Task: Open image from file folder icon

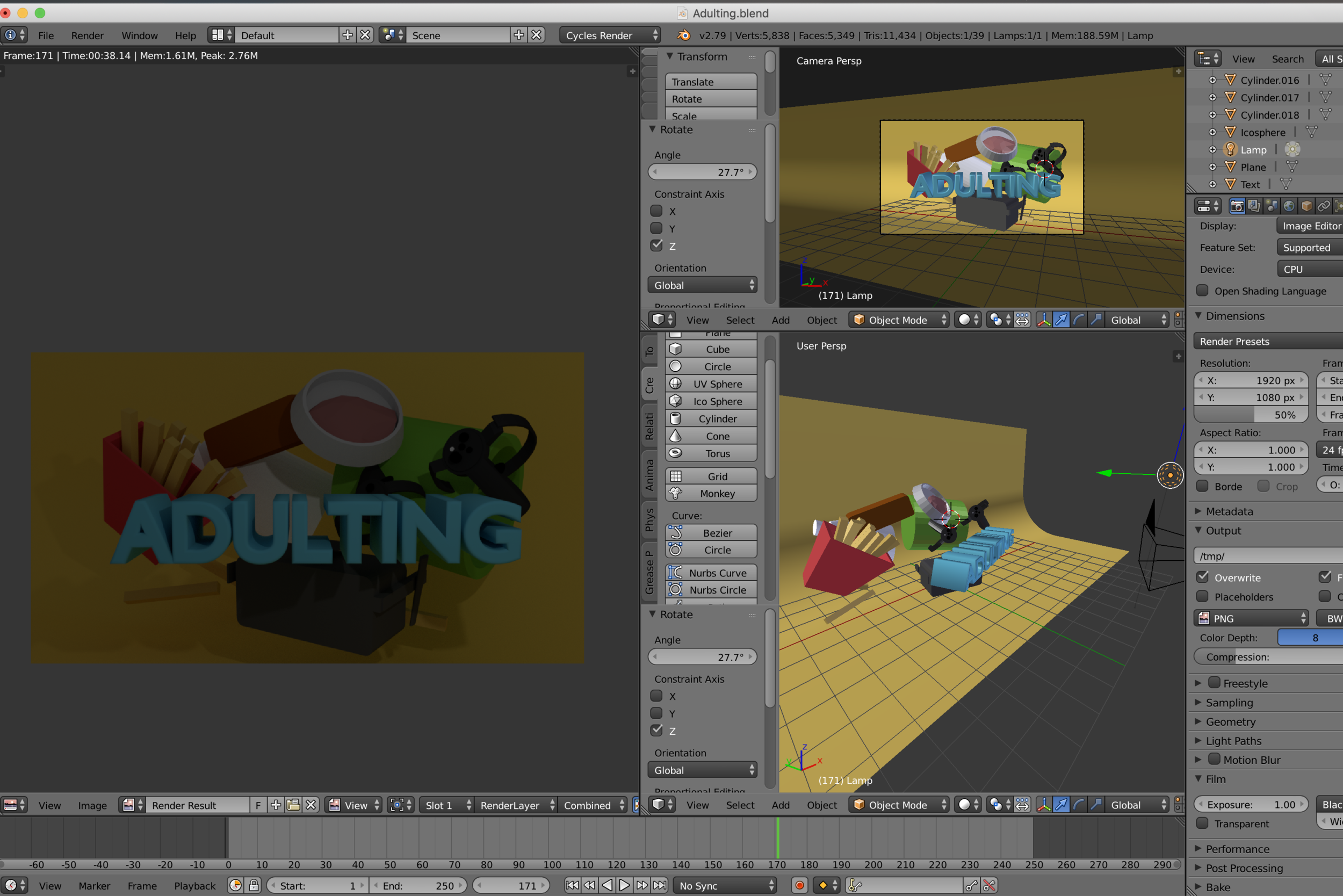Action: 293,805
